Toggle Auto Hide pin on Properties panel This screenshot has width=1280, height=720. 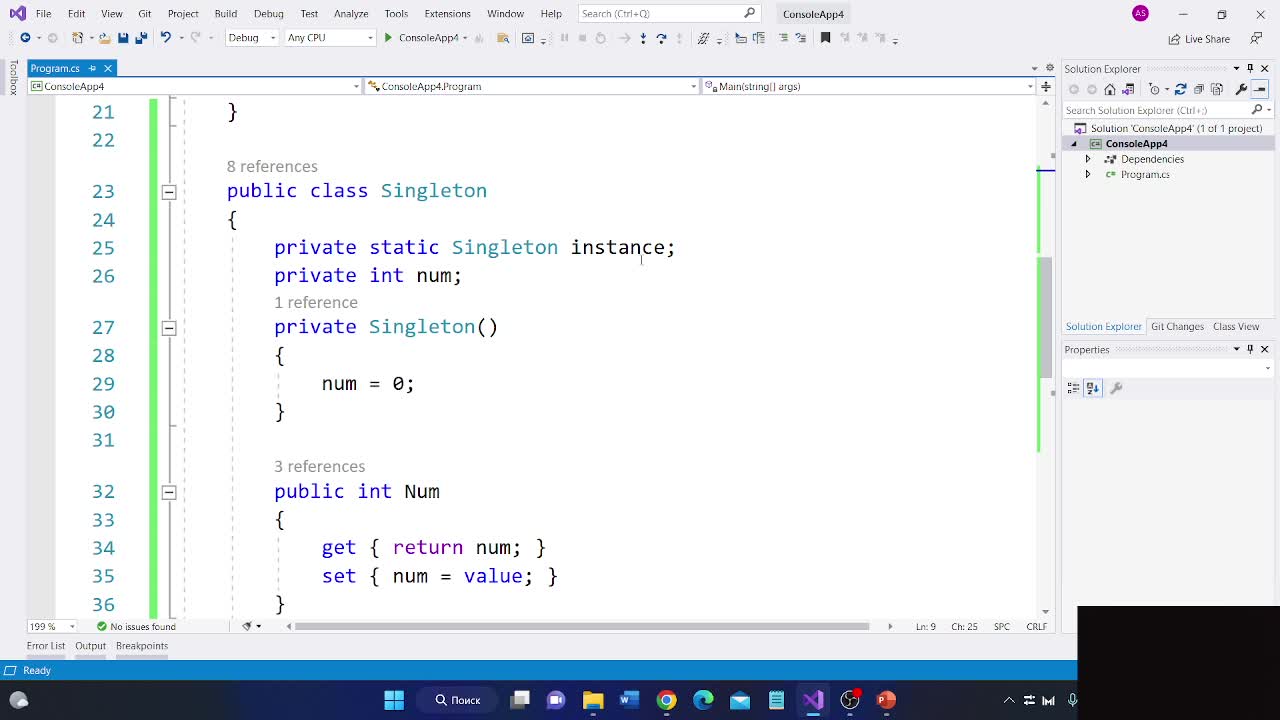[1250, 349]
